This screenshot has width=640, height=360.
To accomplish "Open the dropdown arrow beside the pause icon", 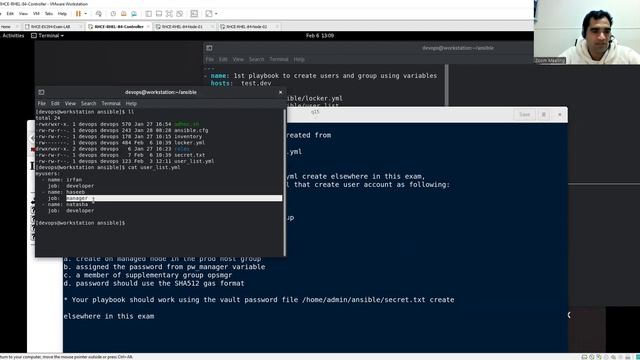I will click(x=86, y=13).
